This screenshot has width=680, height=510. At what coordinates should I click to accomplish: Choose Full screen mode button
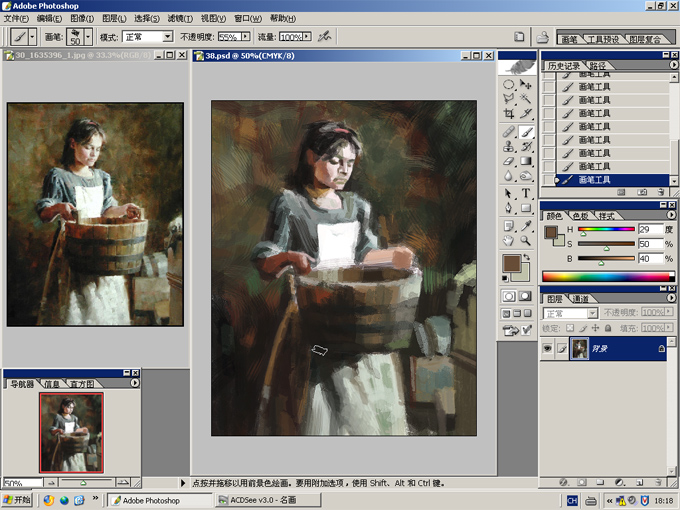pos(527,314)
